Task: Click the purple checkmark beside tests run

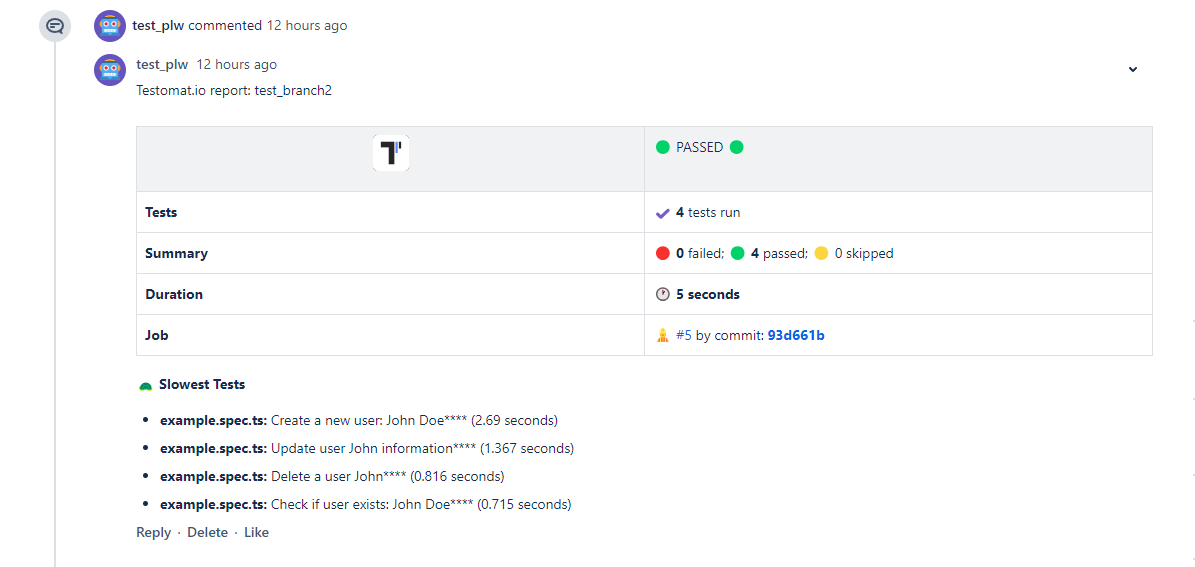Action: 662,213
